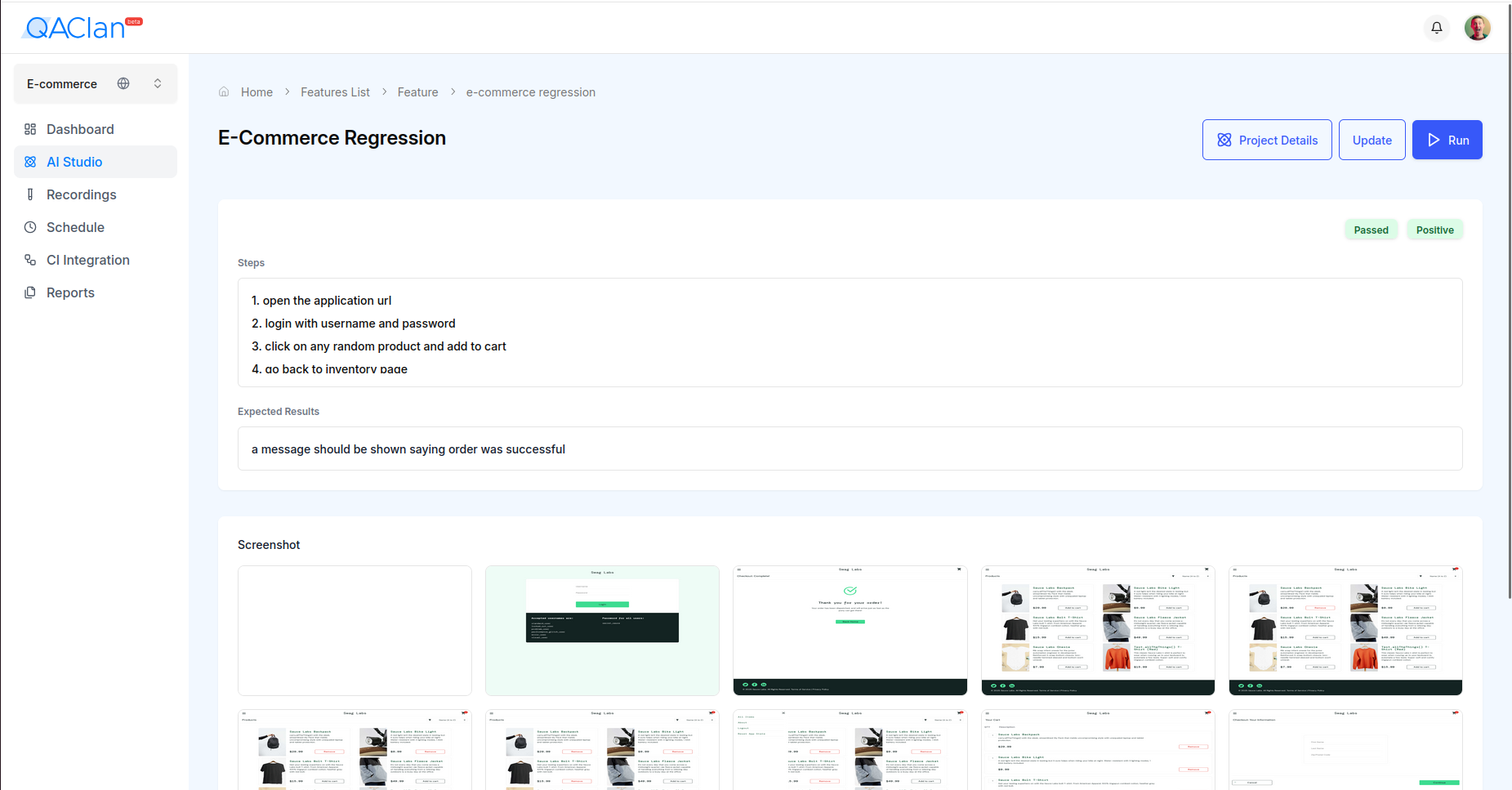1512x790 pixels.
Task: Go to Home breadcrumb link
Action: click(256, 92)
